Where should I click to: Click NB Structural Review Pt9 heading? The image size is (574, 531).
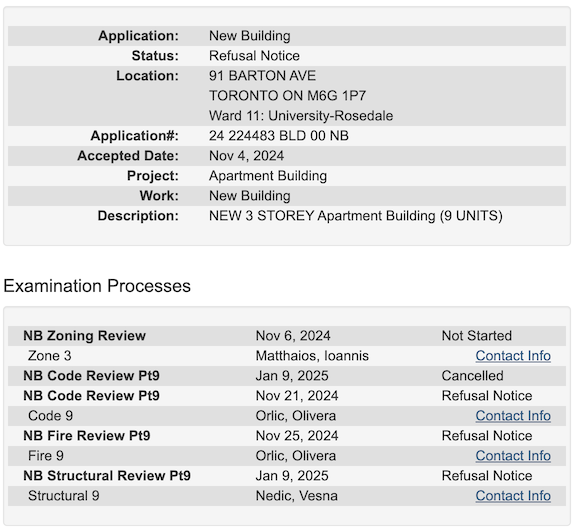[x=107, y=476]
